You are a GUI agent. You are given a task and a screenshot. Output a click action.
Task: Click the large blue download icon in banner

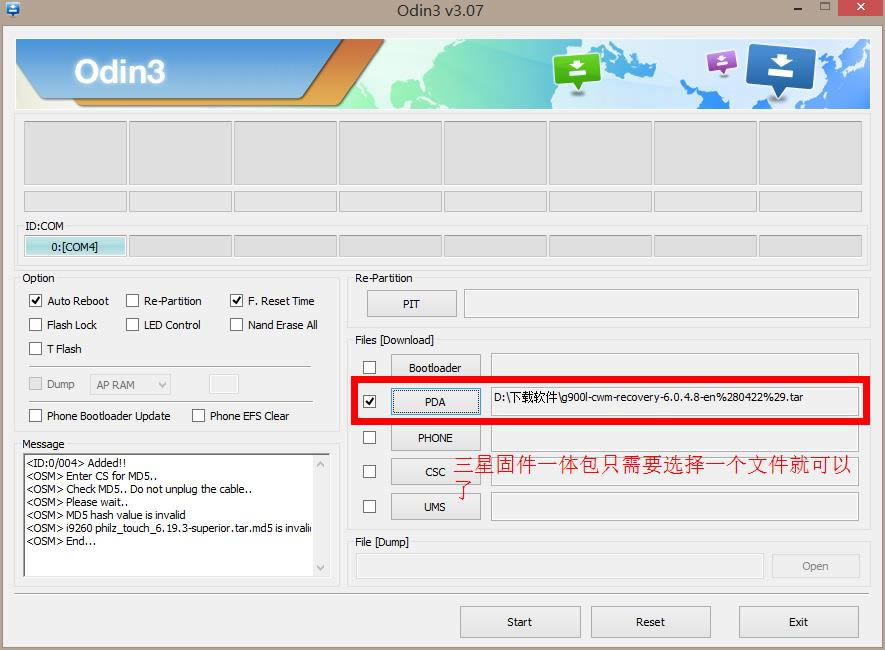(780, 71)
